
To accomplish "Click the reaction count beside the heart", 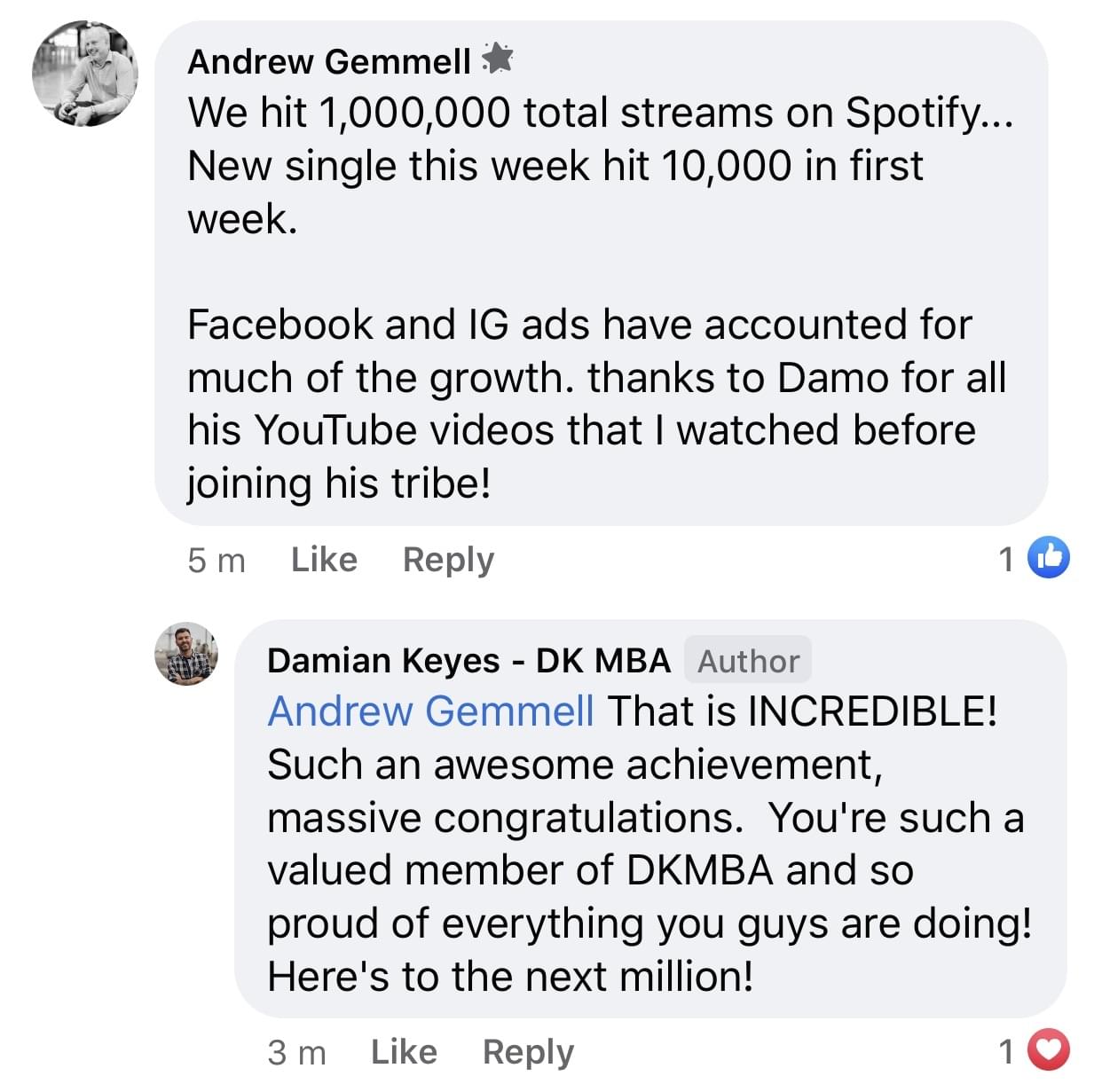I will pyautogui.click(x=1006, y=1052).
